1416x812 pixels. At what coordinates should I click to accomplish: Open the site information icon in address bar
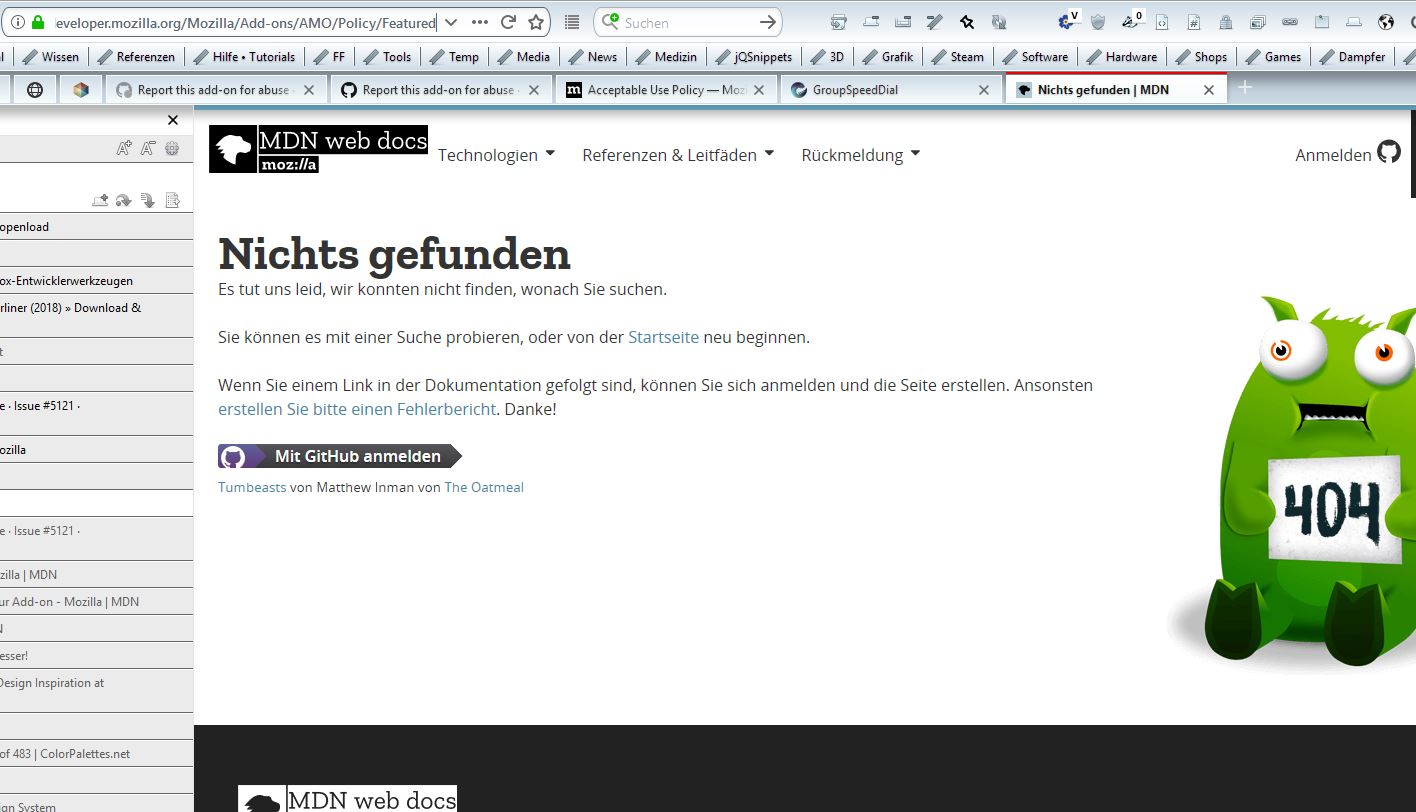tap(17, 22)
